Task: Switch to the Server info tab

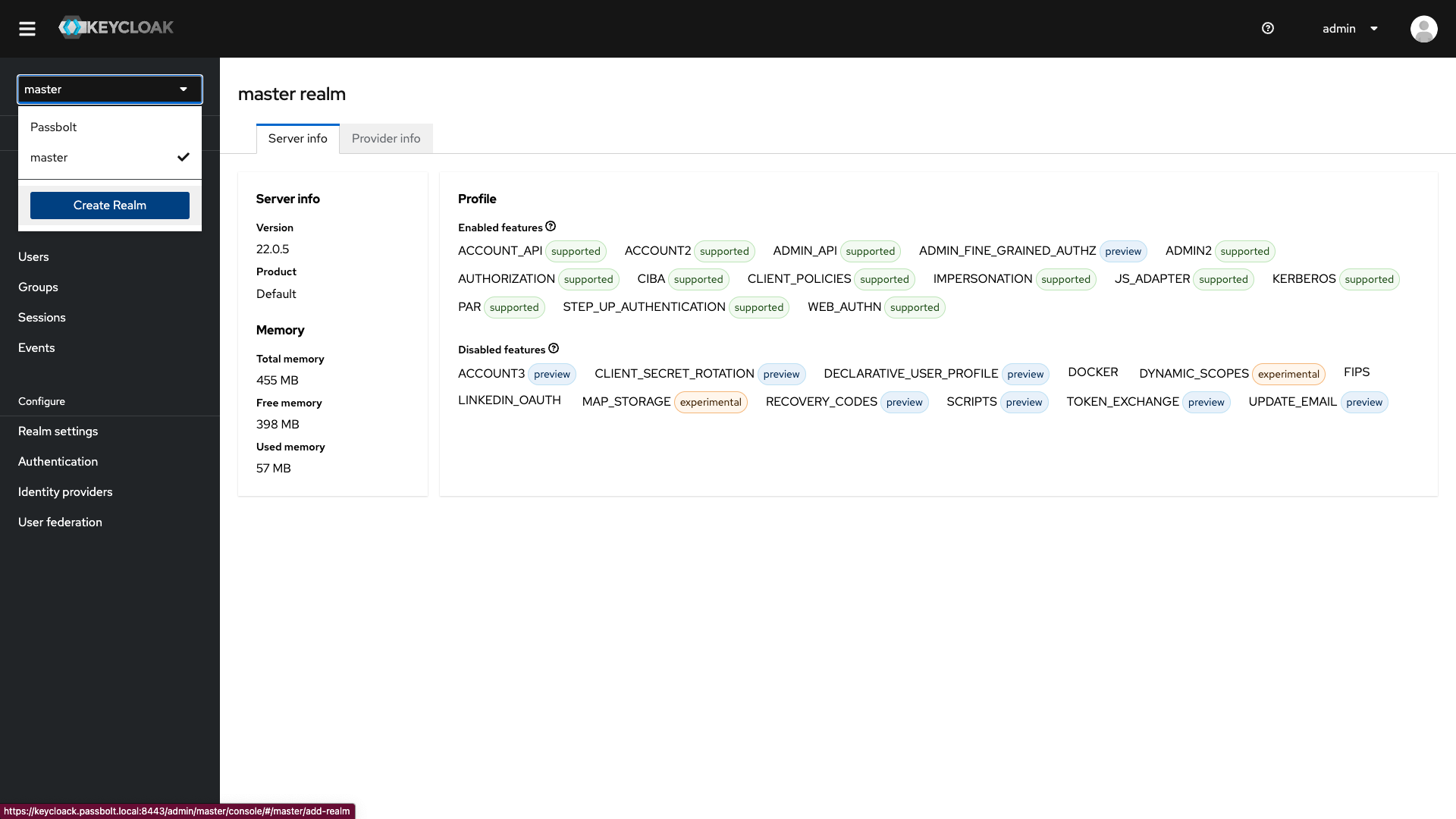Action: 297,138
